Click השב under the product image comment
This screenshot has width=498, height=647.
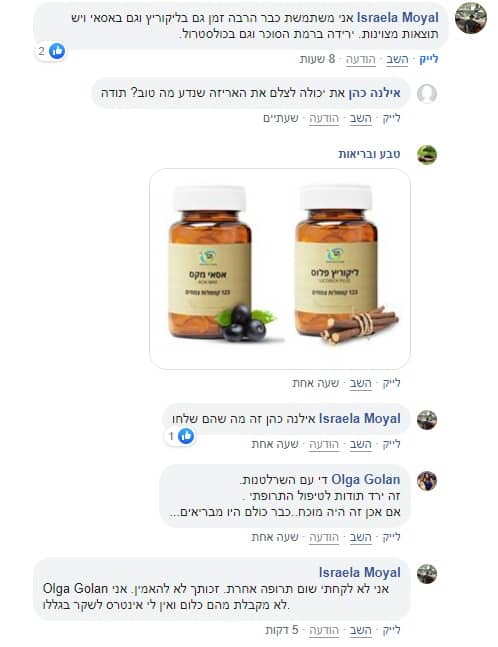coord(360,383)
